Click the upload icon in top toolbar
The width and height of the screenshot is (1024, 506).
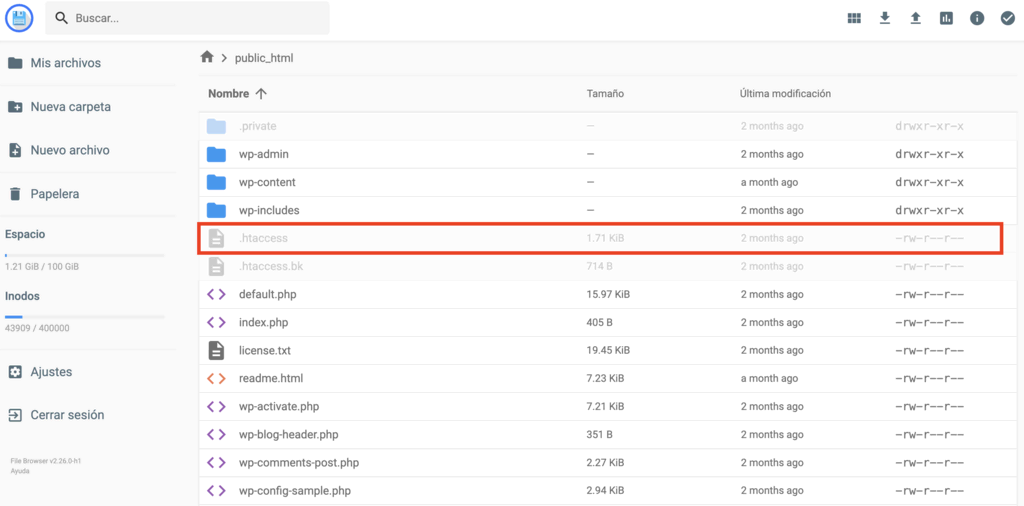click(x=915, y=18)
